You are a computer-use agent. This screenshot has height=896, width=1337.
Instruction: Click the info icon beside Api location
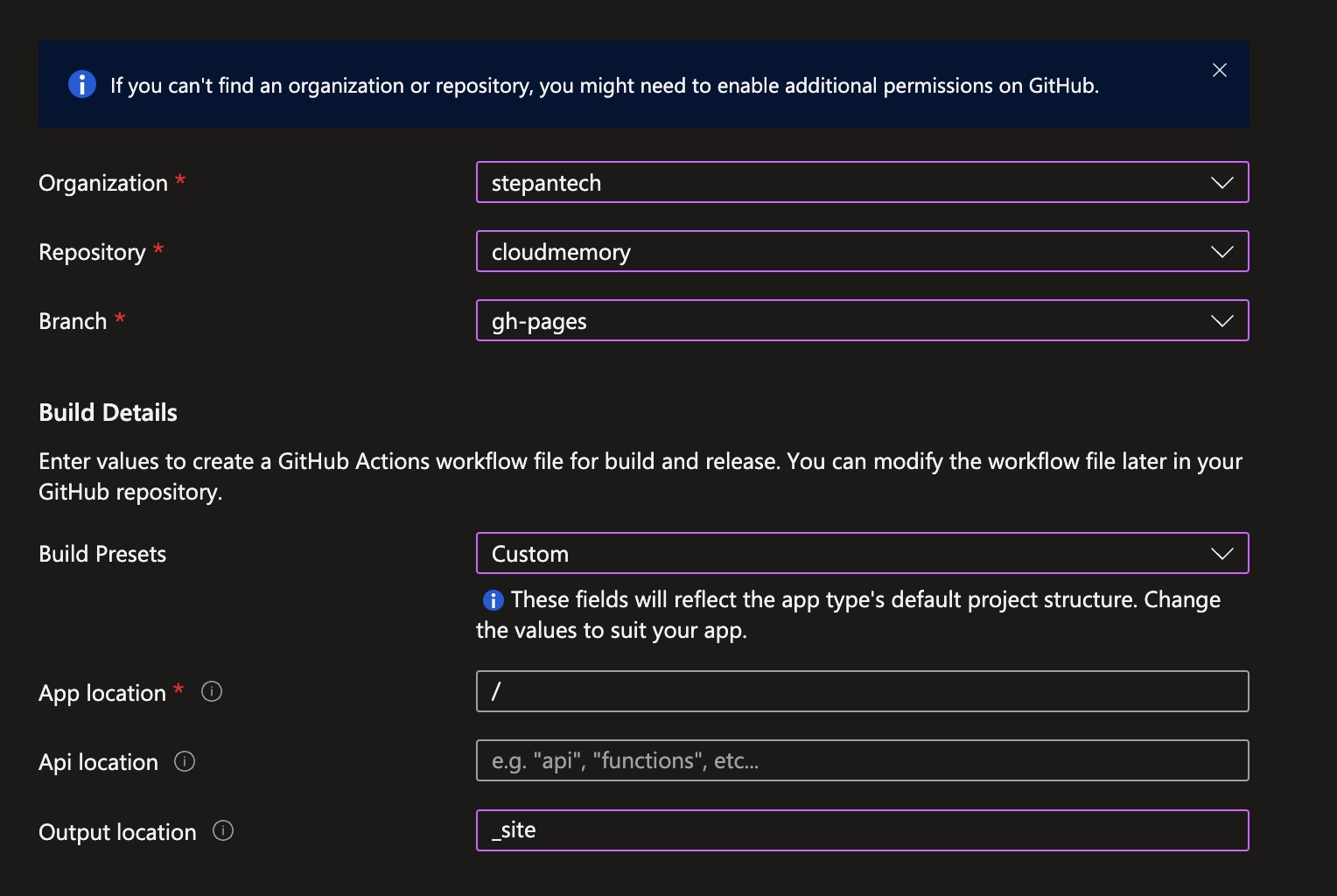[185, 761]
